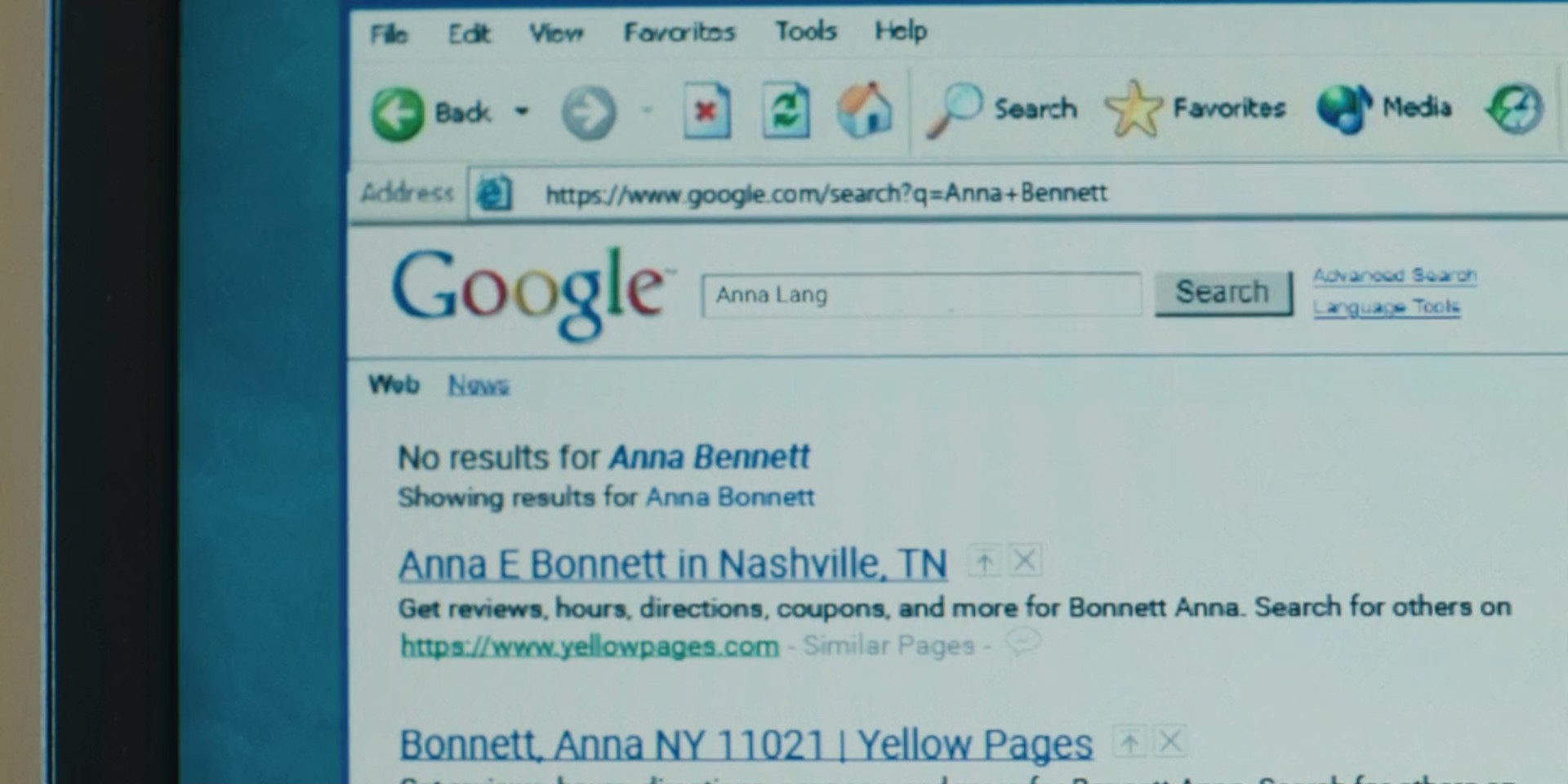Select the Web results tab
The image size is (1568, 784).
394,385
